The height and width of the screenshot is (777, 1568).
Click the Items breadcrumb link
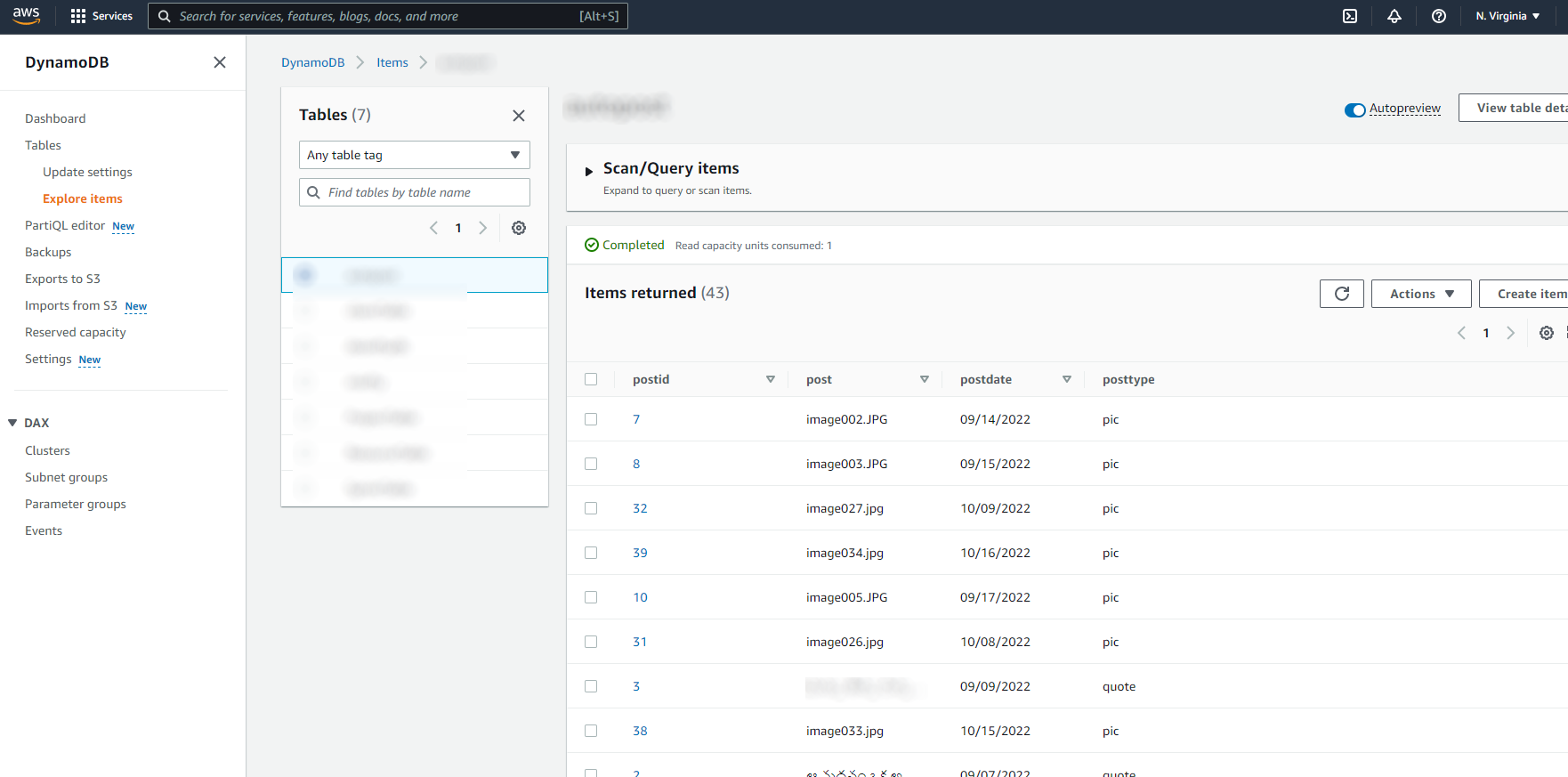(392, 62)
